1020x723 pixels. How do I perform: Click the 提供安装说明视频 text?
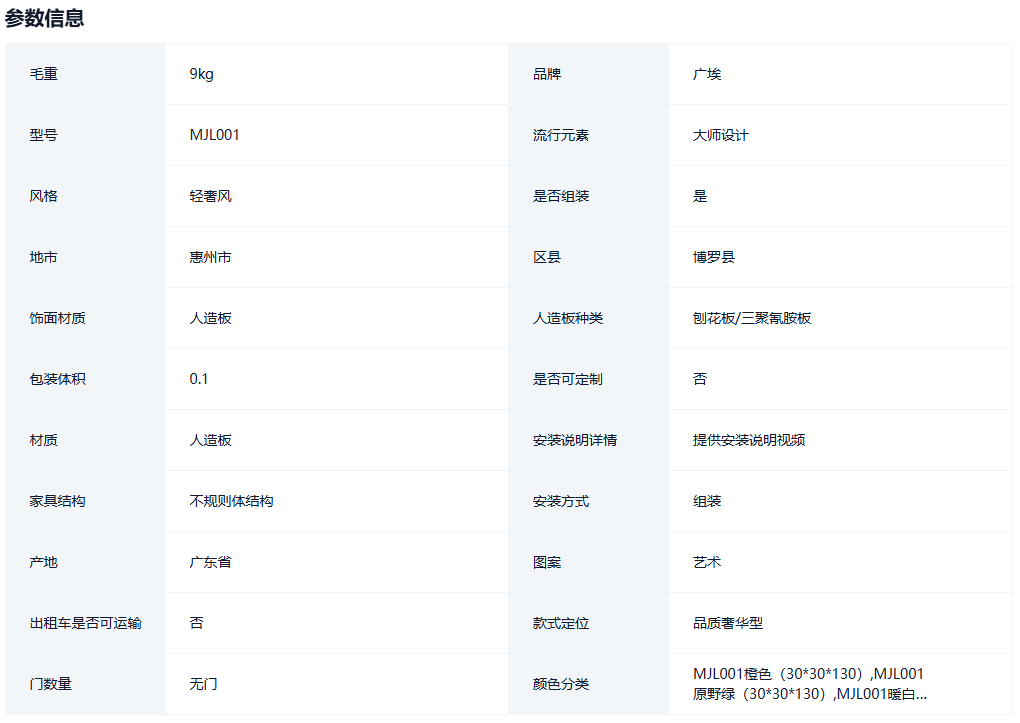click(748, 440)
